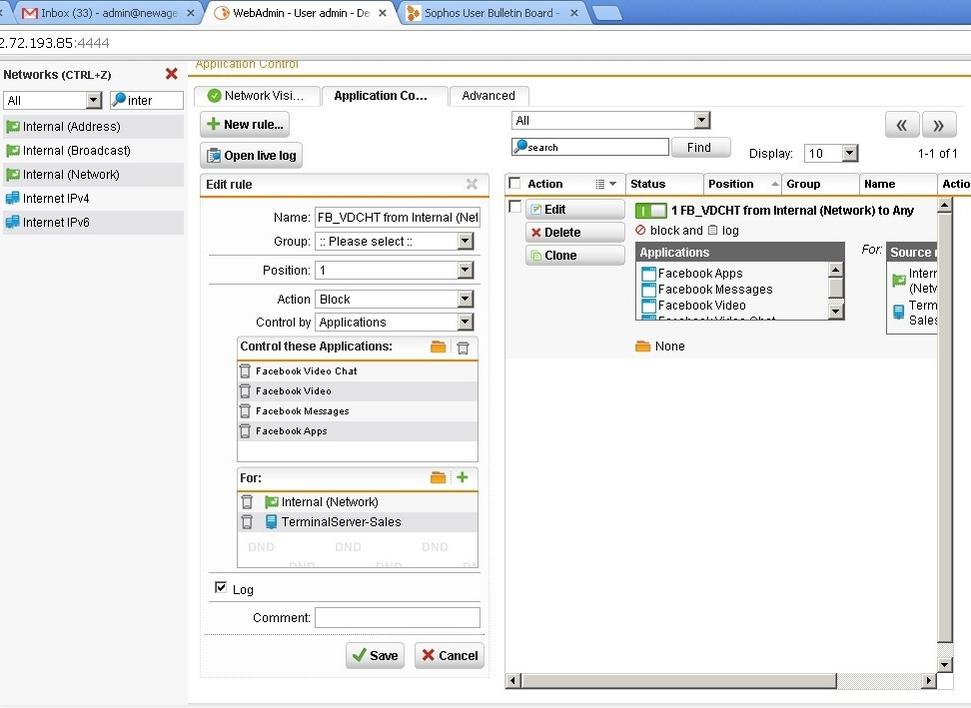The width and height of the screenshot is (971, 708).
Task: Click the magnifier icon in Networks filter
Action: click(x=119, y=99)
